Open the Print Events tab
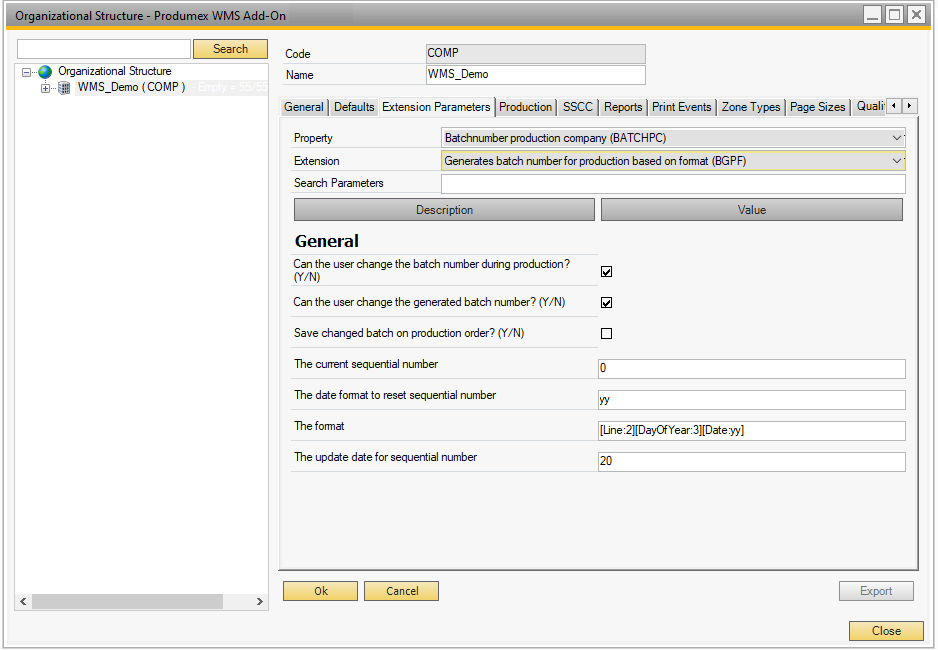Viewport: 938px width, 650px height. [681, 107]
